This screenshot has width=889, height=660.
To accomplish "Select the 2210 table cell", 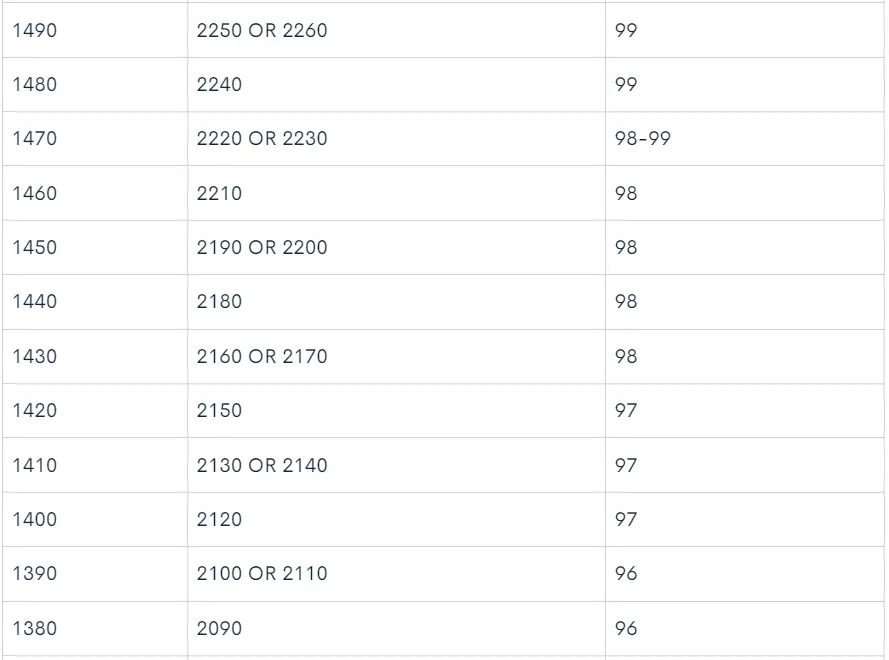I will click(220, 193).
